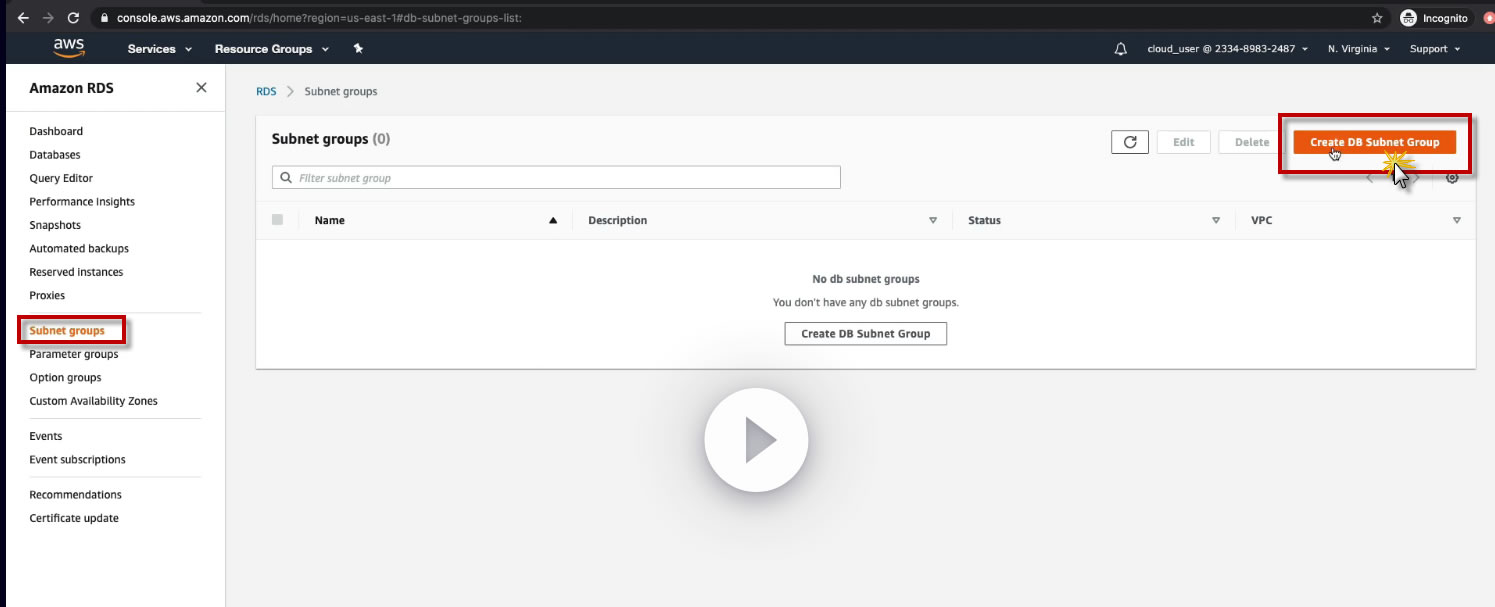
Task: Click the Name column header
Action: (330, 221)
